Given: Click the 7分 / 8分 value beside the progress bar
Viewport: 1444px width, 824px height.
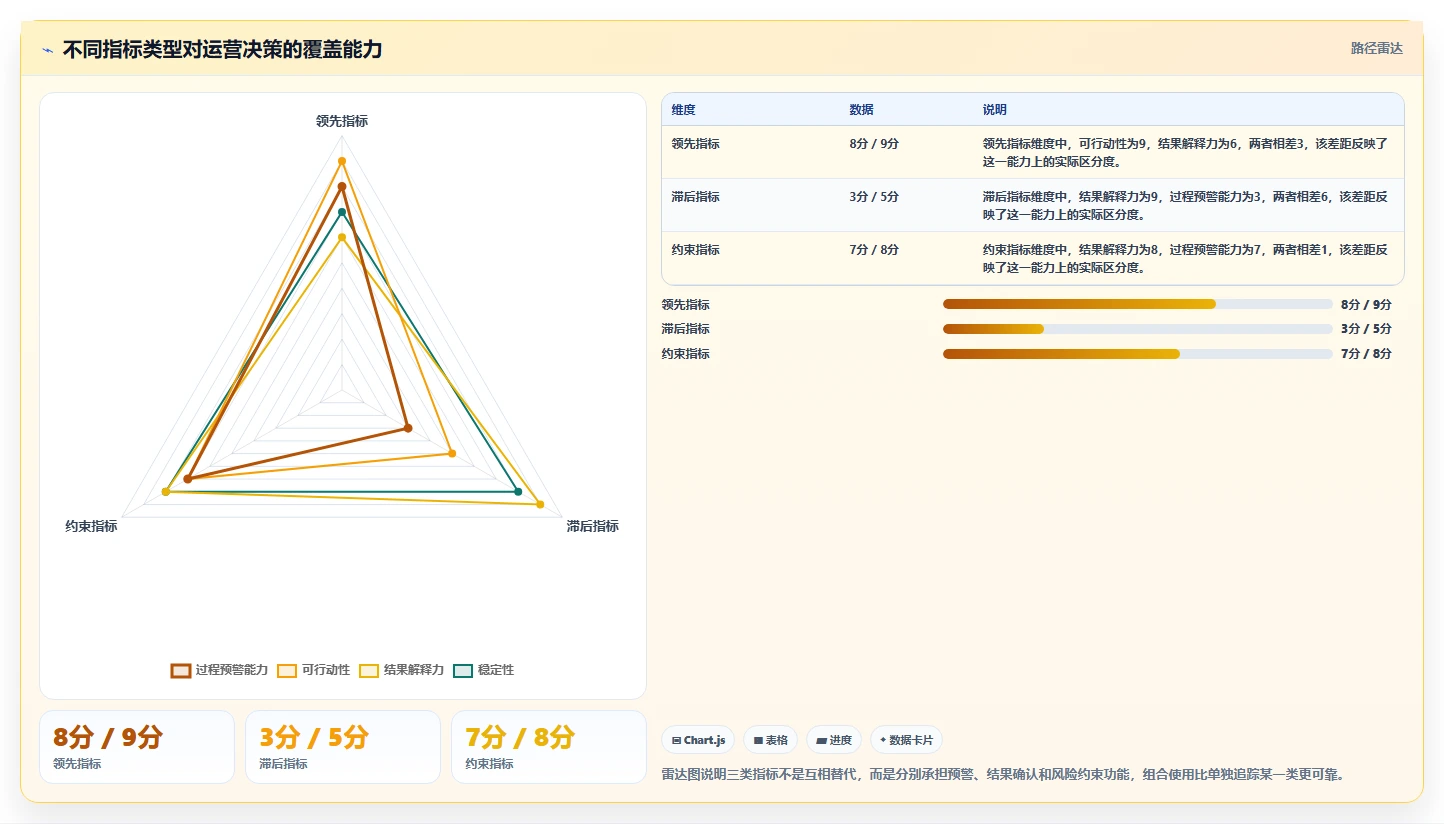Looking at the screenshot, I should [1366, 354].
